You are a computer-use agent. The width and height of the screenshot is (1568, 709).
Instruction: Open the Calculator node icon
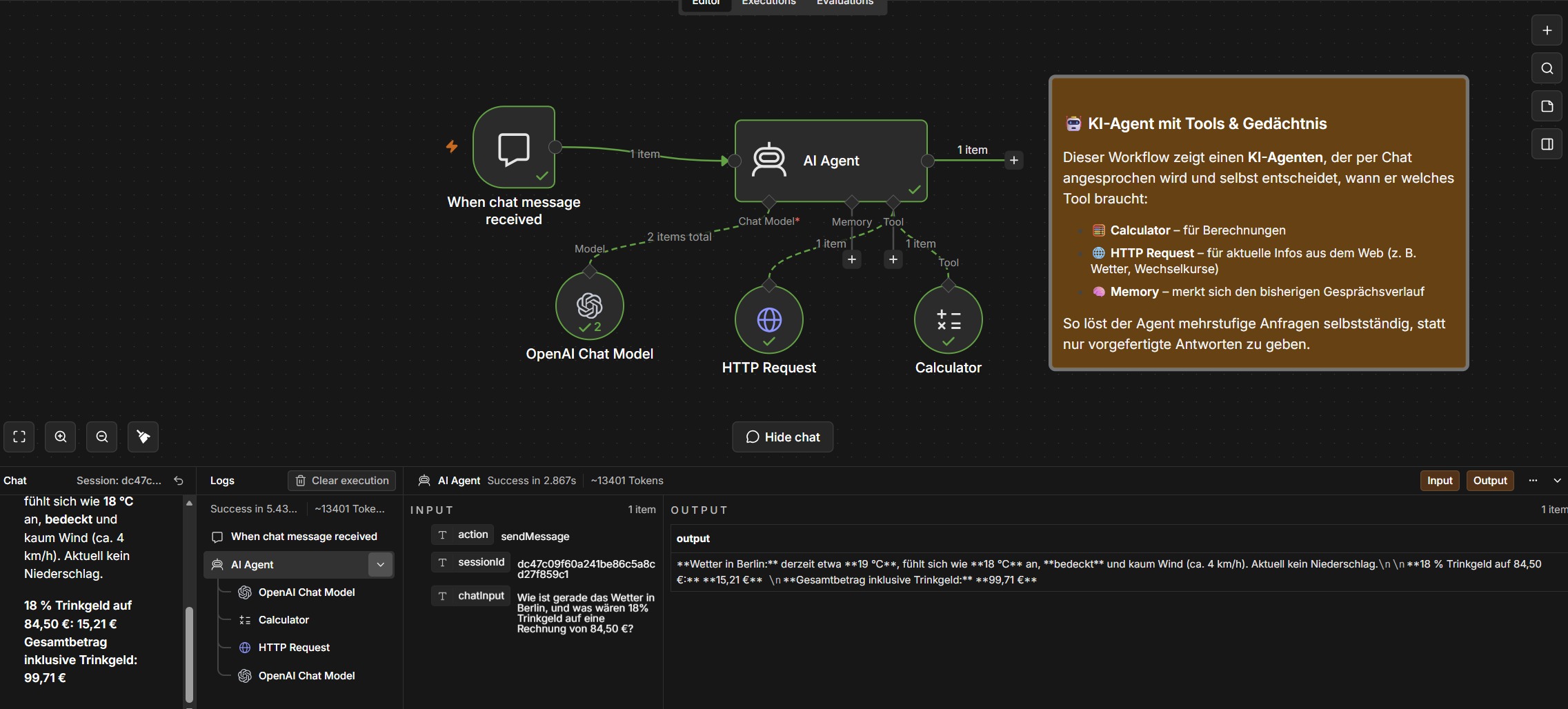pos(949,319)
